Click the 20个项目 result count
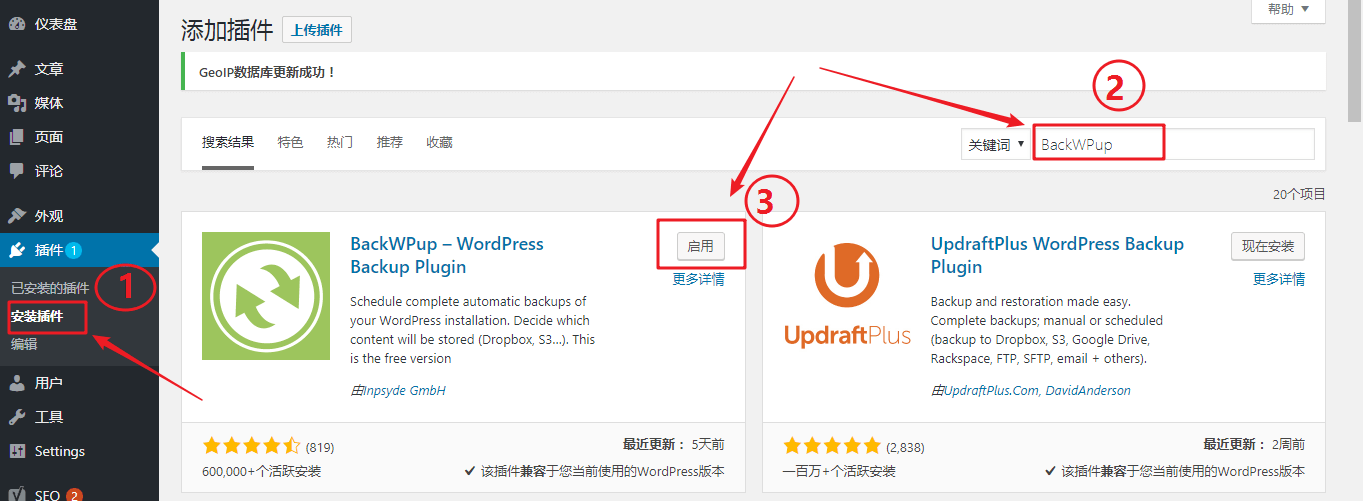 (1299, 194)
